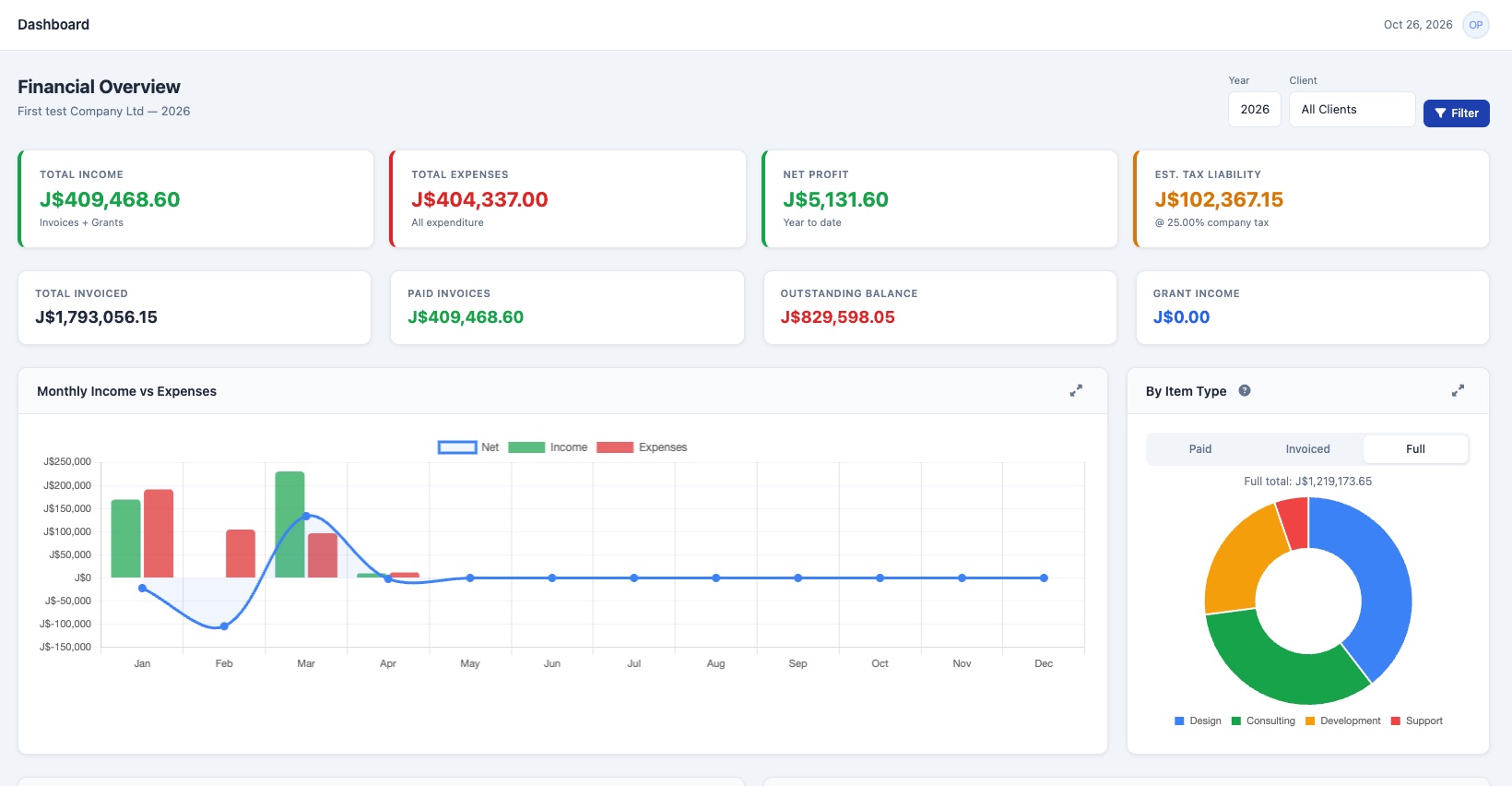1512x786 pixels.
Task: Click the Development legend color swatch
Action: click(1310, 721)
